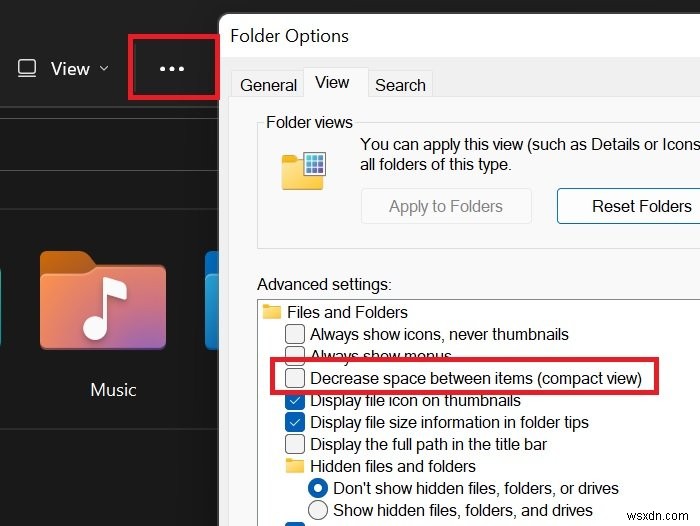The height and width of the screenshot is (526, 700).
Task: Switch to the Search tab
Action: point(400,85)
